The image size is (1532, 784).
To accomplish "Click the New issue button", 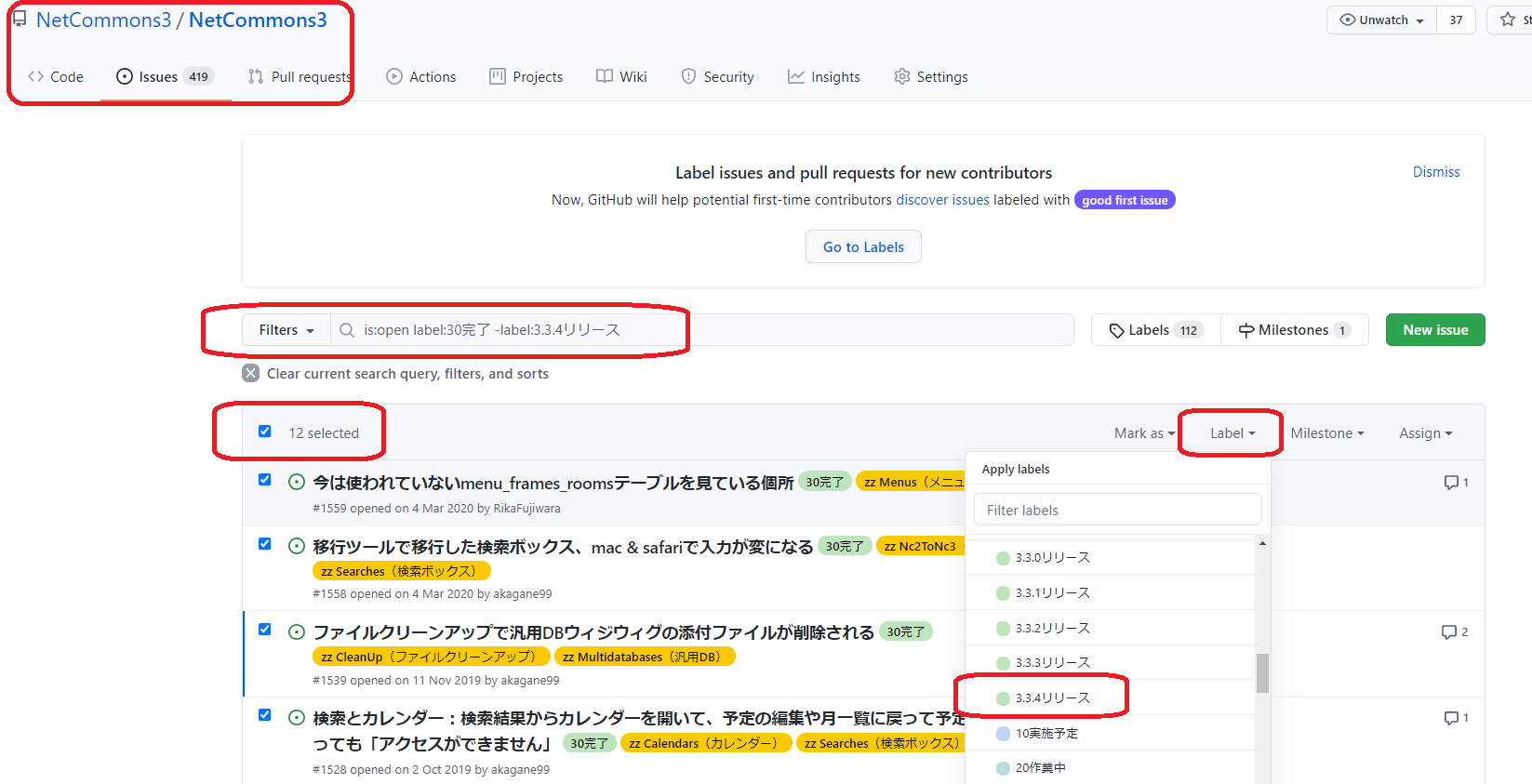I will coord(1435,330).
